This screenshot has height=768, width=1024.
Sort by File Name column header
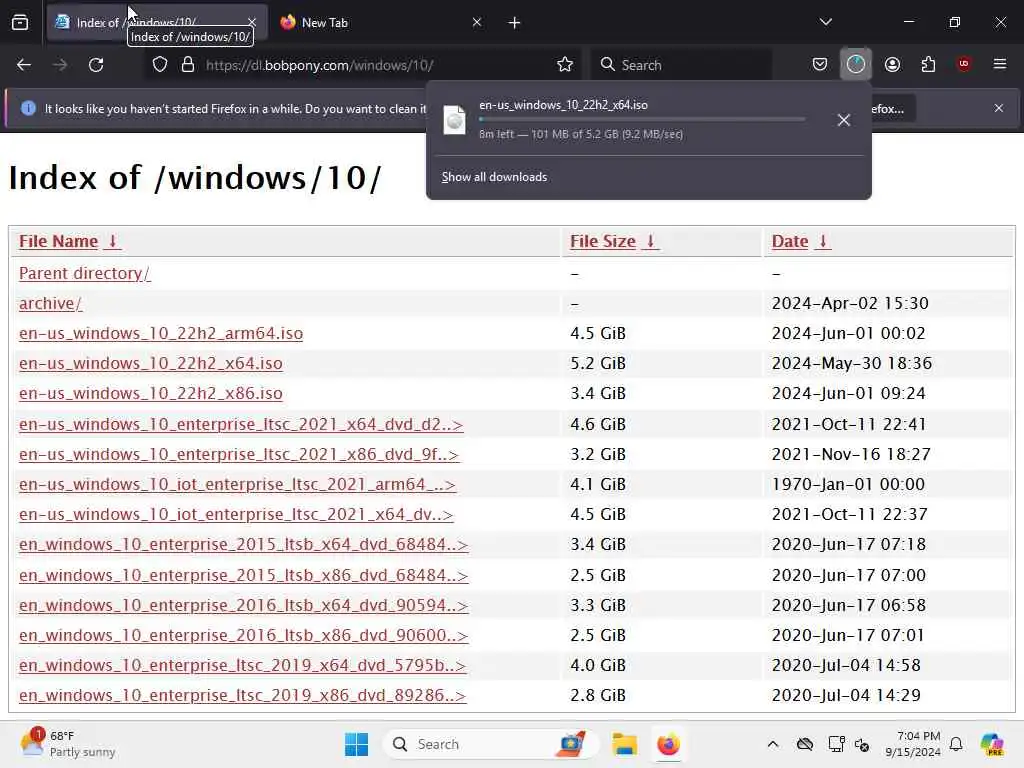pos(69,241)
